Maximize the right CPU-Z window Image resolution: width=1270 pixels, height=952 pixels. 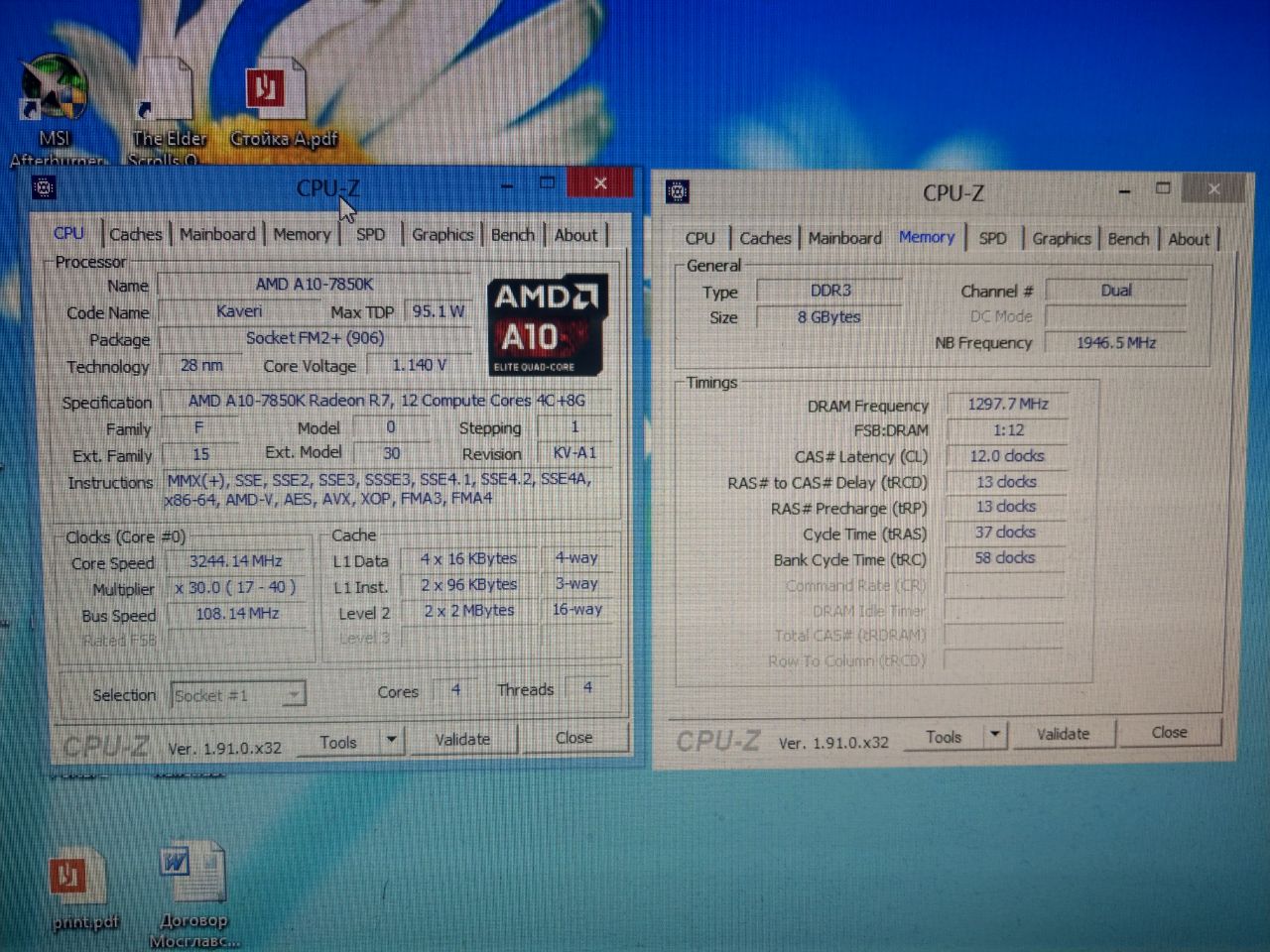(1164, 187)
